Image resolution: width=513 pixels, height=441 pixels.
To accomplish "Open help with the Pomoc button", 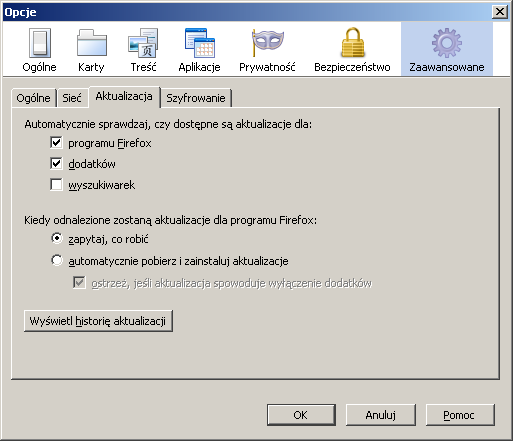I will [460, 415].
